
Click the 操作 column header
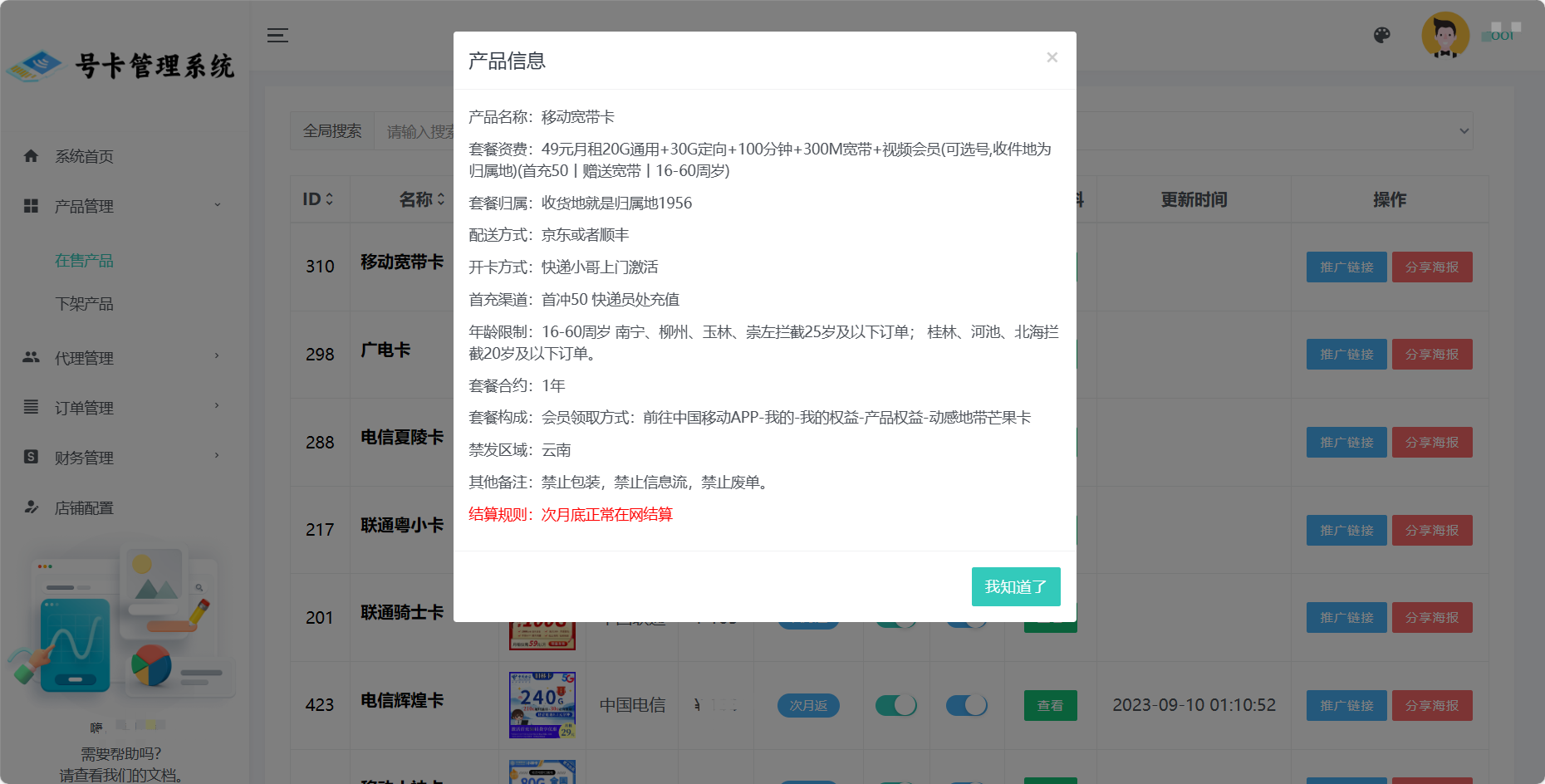1390,199
